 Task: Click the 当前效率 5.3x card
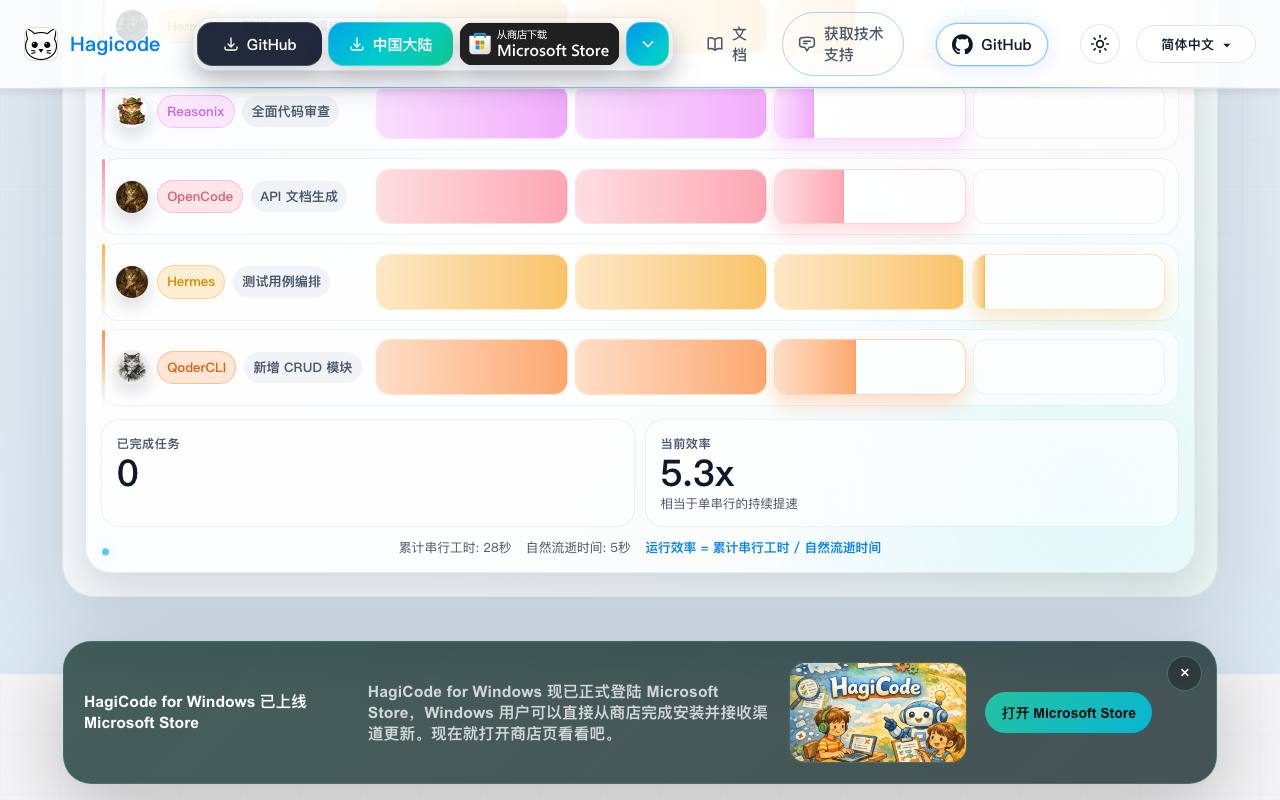[x=911, y=473]
